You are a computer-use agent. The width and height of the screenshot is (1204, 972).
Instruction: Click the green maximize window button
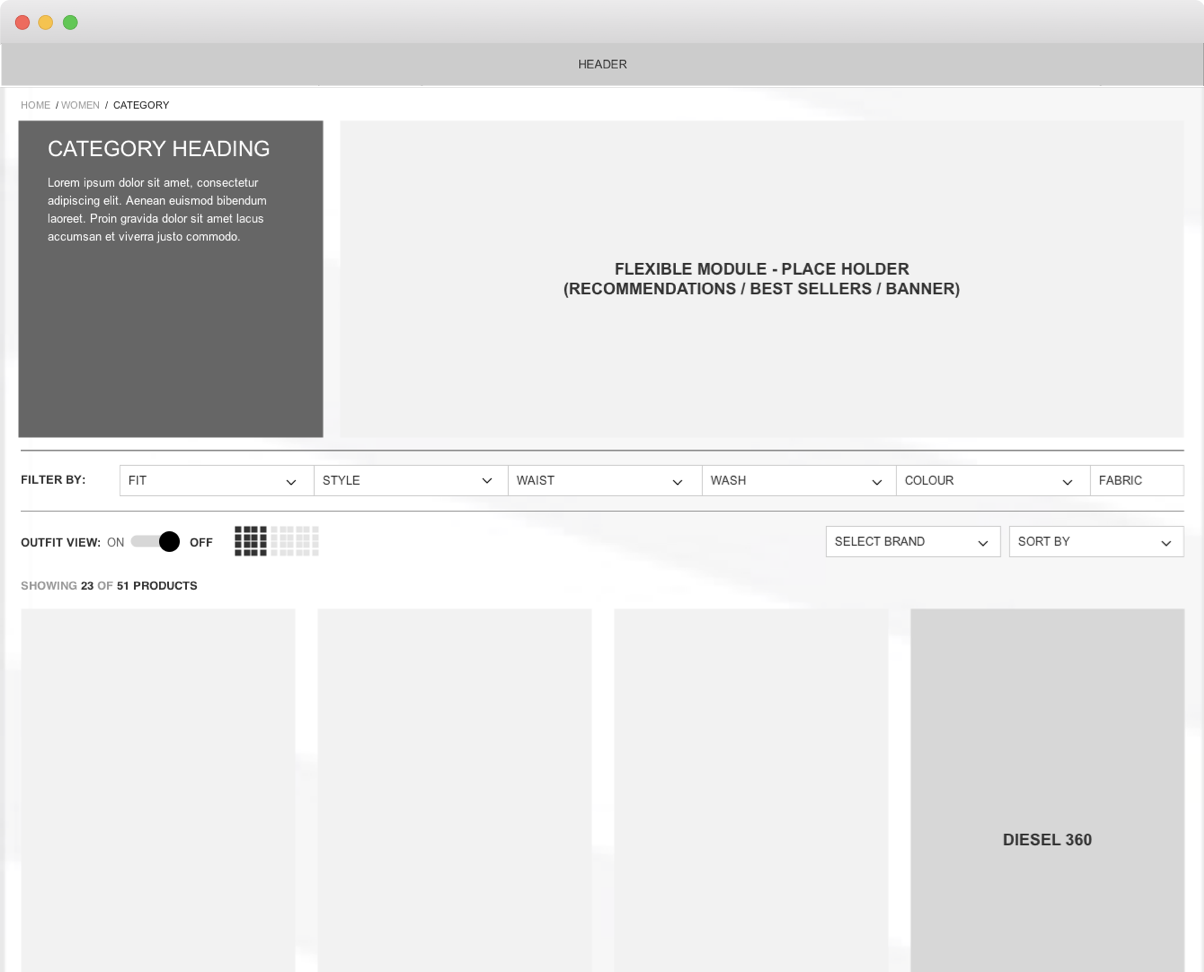tap(70, 22)
